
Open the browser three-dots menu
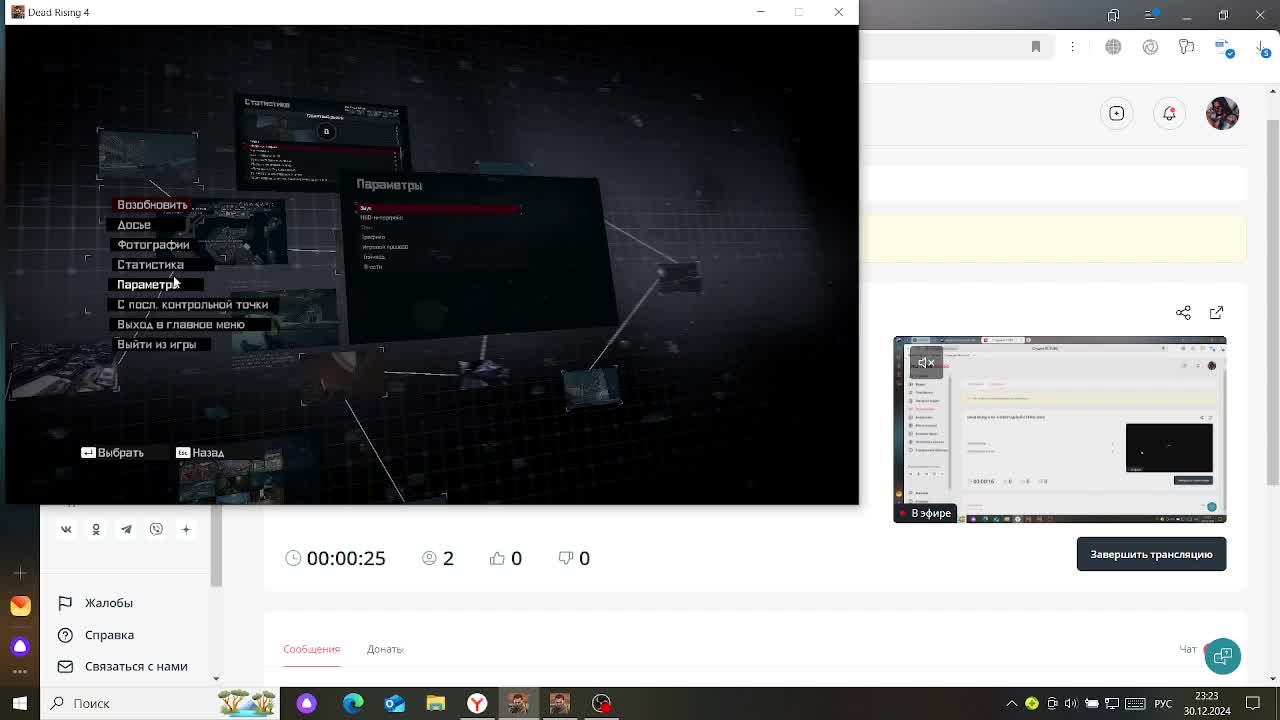click(1073, 47)
